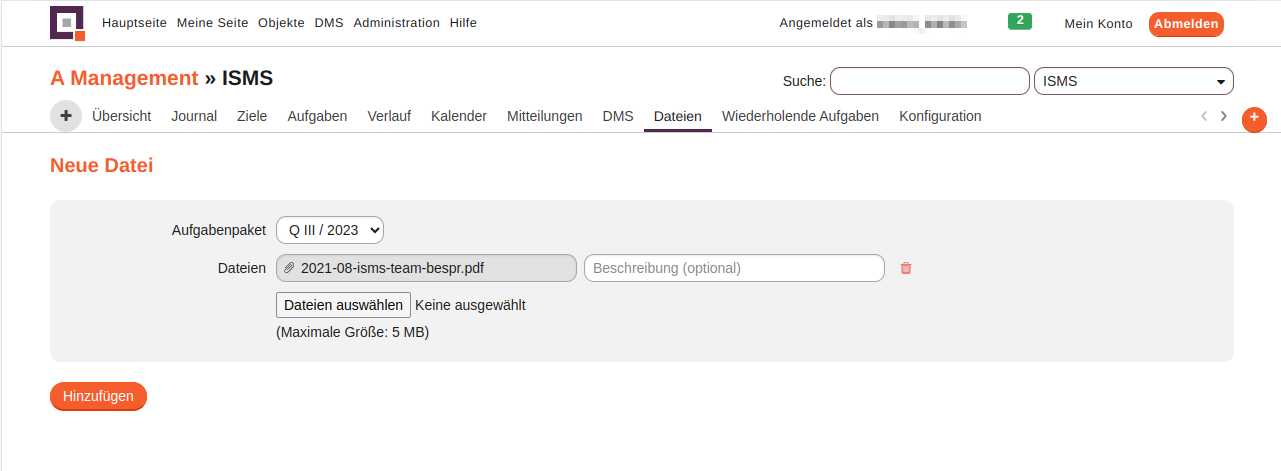1281x471 pixels.
Task: Click into the Suche search field
Action: pyautogui.click(x=929, y=81)
